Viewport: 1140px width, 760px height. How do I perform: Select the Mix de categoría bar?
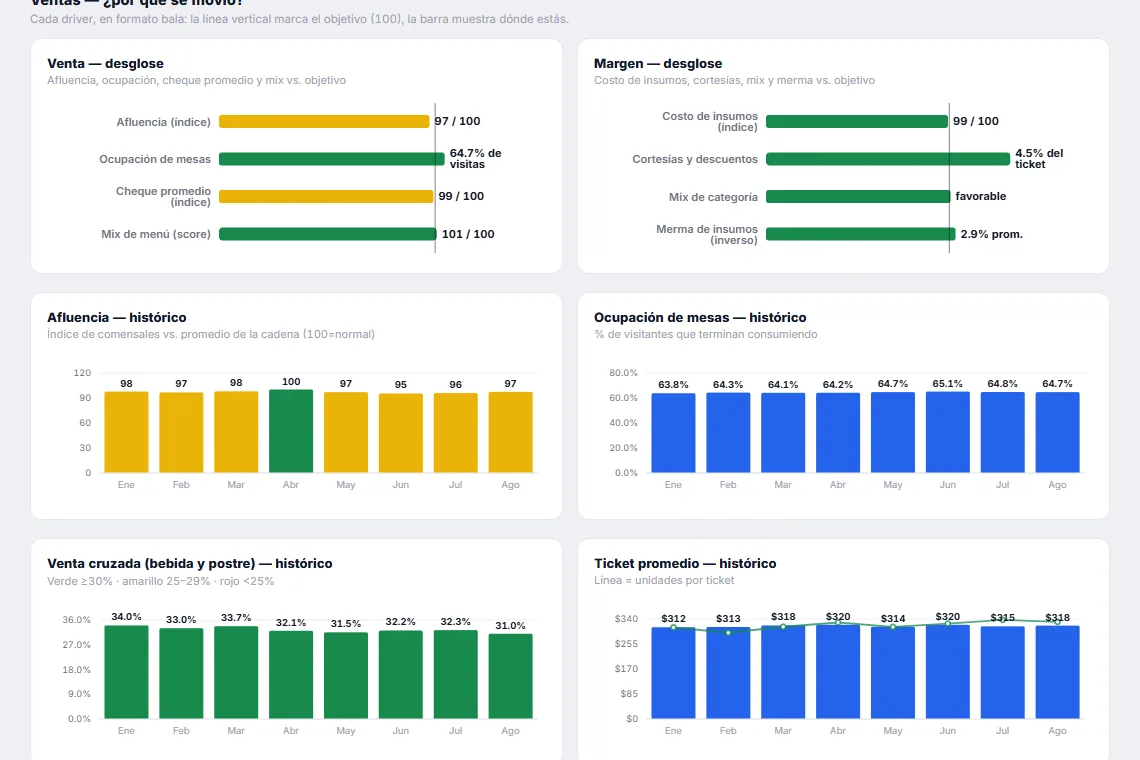tap(858, 196)
